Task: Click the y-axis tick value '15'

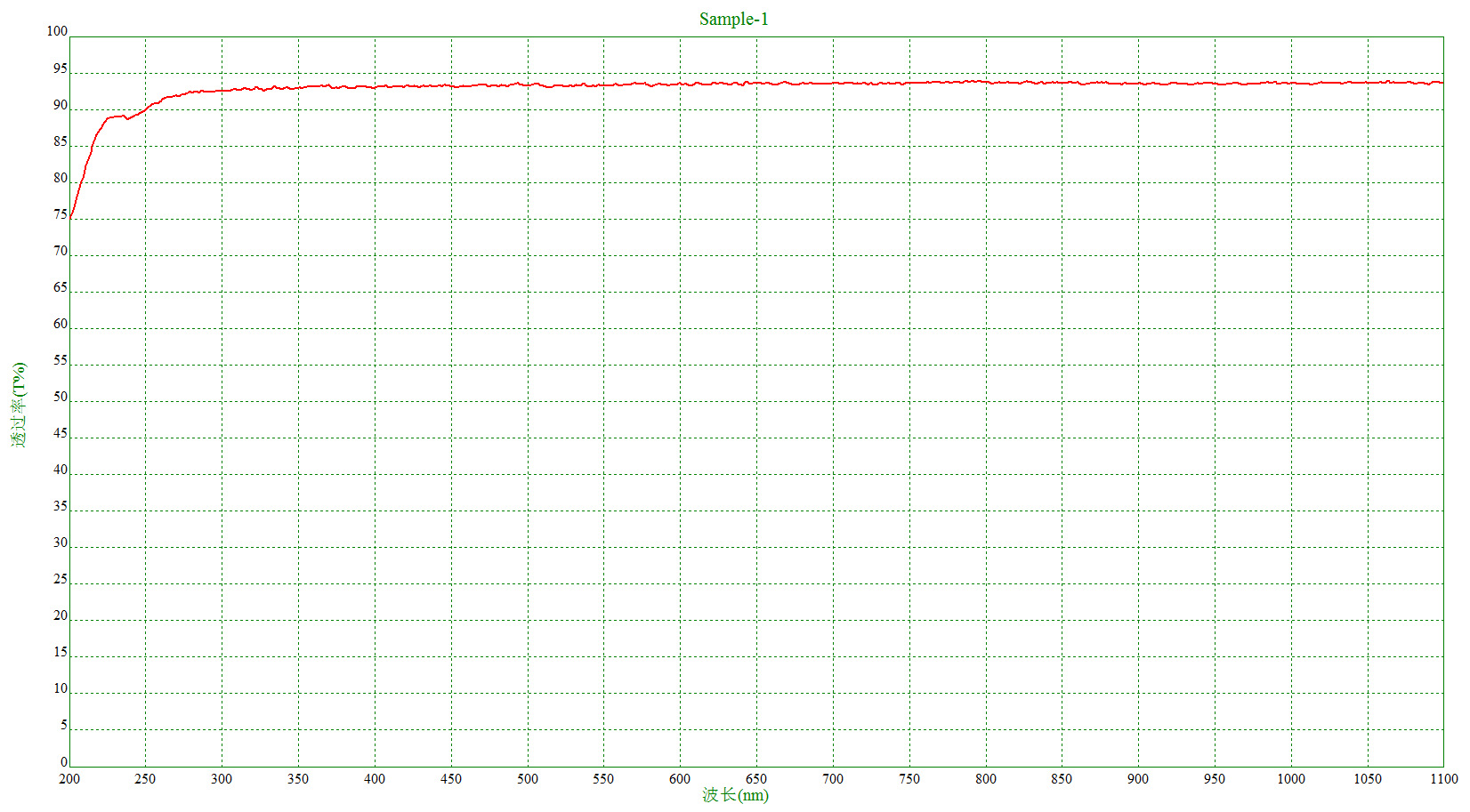Action: click(x=61, y=652)
